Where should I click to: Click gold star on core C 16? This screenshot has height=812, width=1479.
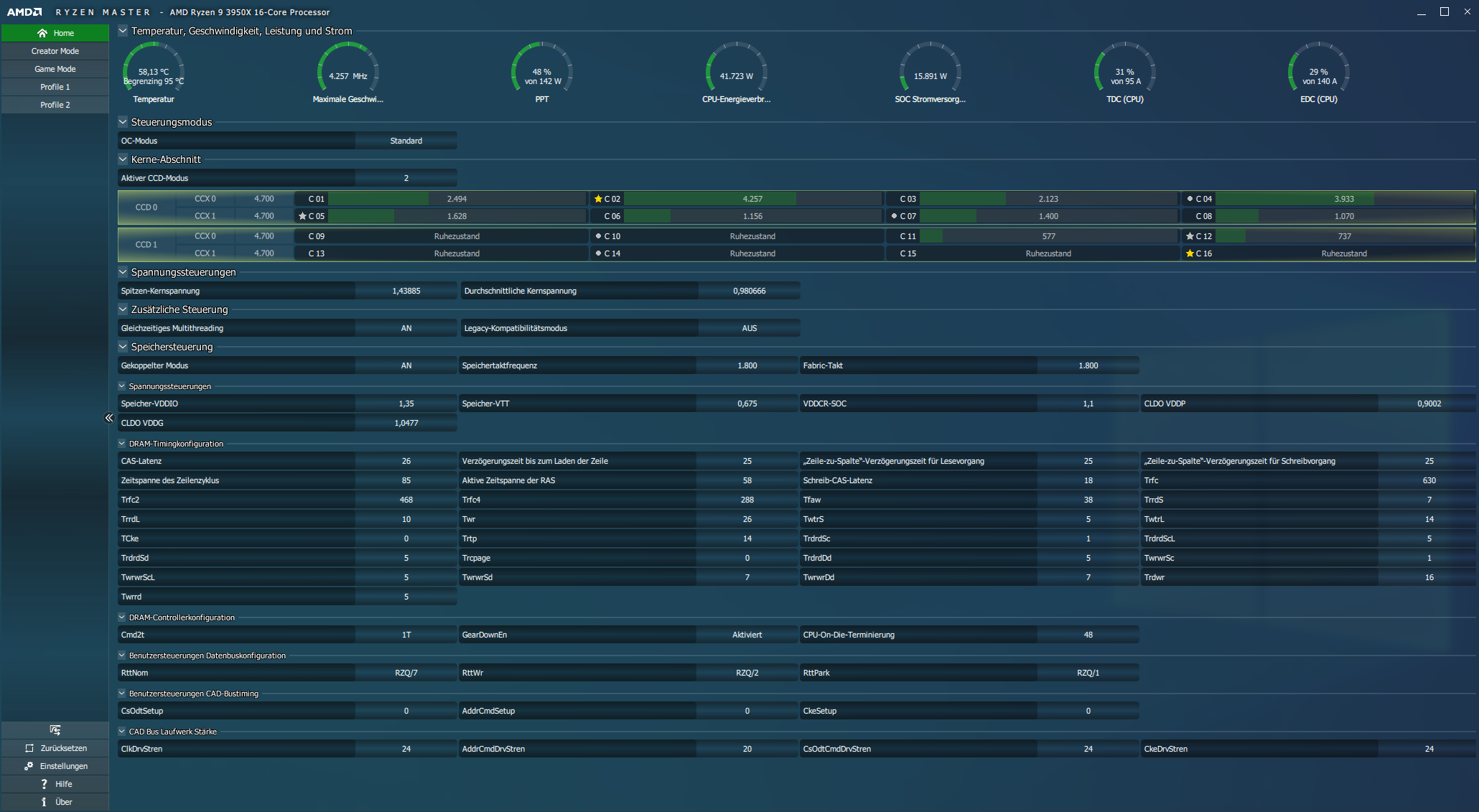[1190, 253]
